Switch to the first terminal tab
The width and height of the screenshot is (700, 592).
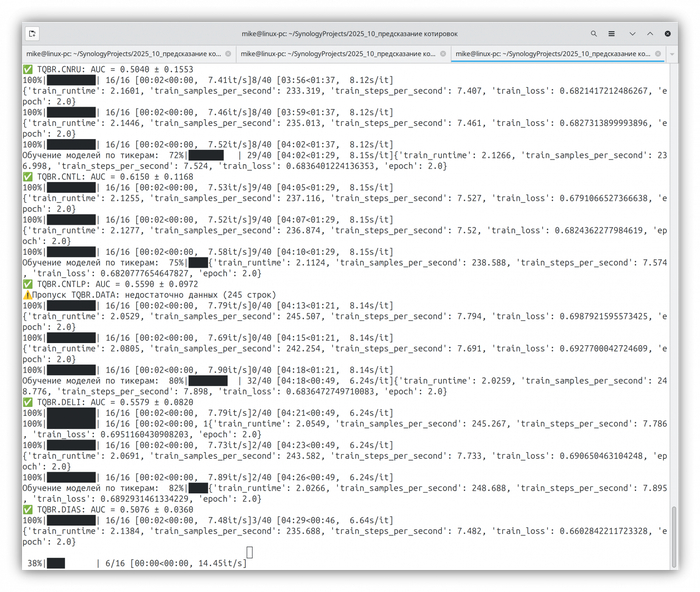tap(120, 53)
